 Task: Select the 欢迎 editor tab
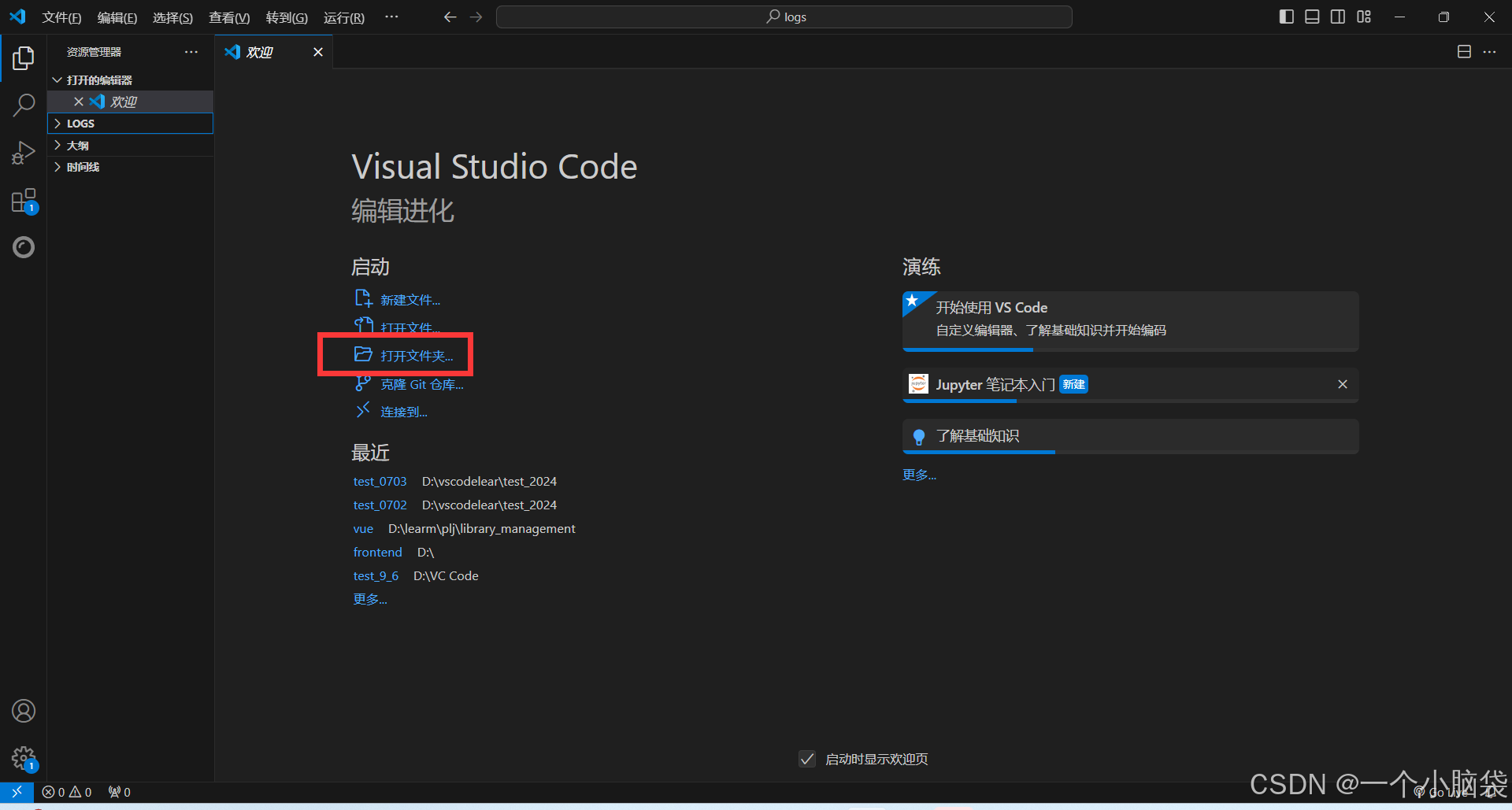pyautogui.click(x=259, y=52)
